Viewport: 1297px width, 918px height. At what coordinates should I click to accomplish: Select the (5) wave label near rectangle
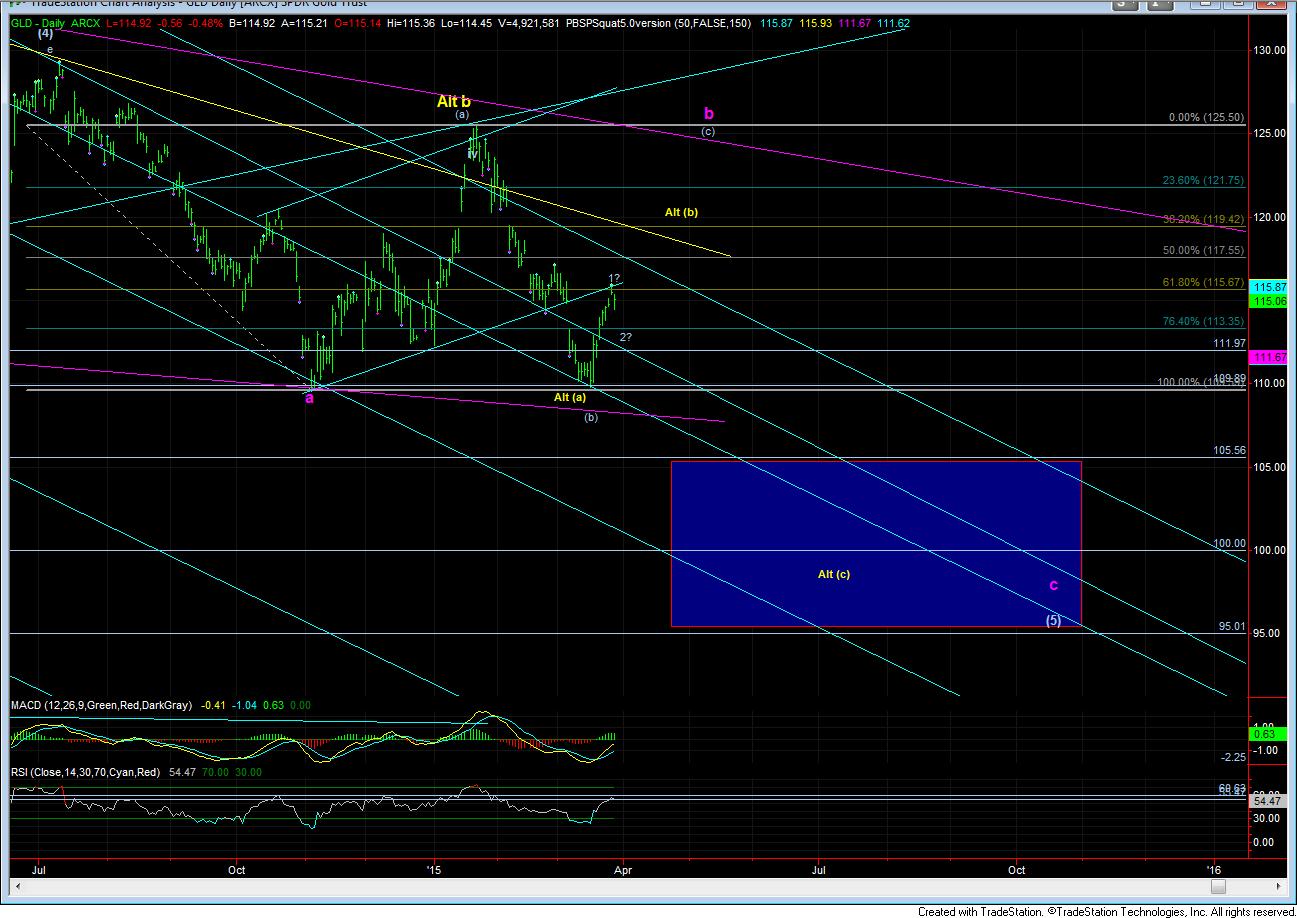click(1053, 620)
